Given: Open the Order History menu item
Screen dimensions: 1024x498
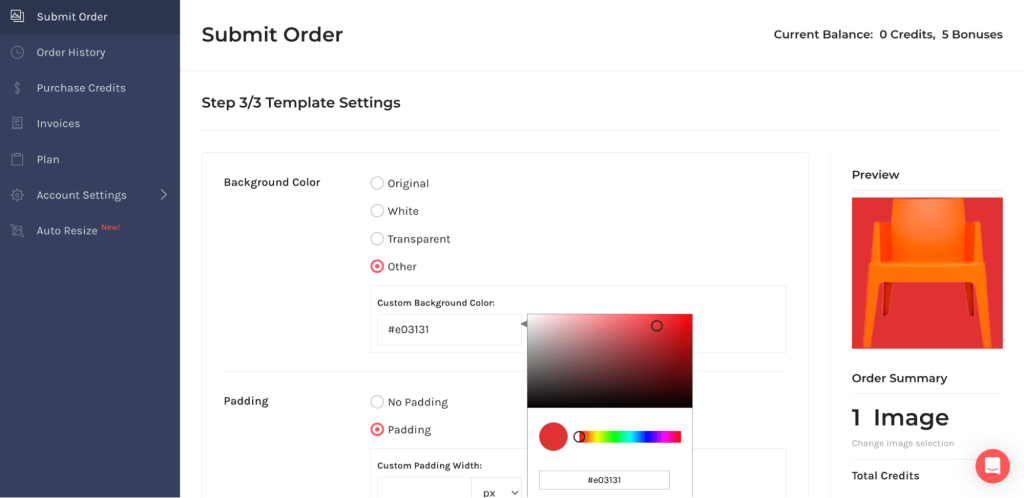Looking at the screenshot, I should (x=71, y=52).
